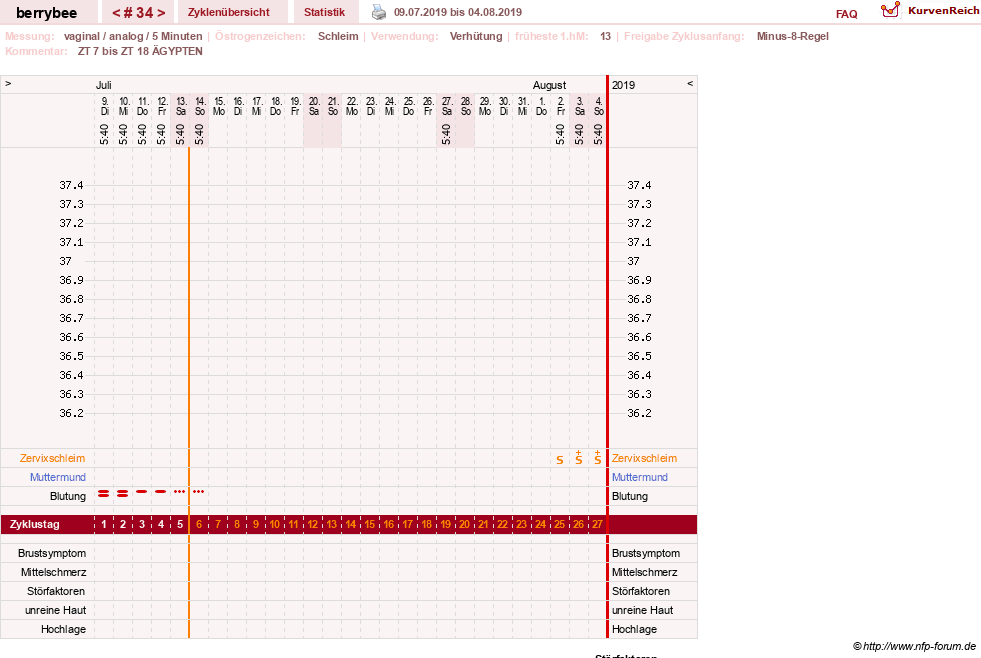Click the Zyklustag header label
The height and width of the screenshot is (658, 981).
[x=34, y=524]
